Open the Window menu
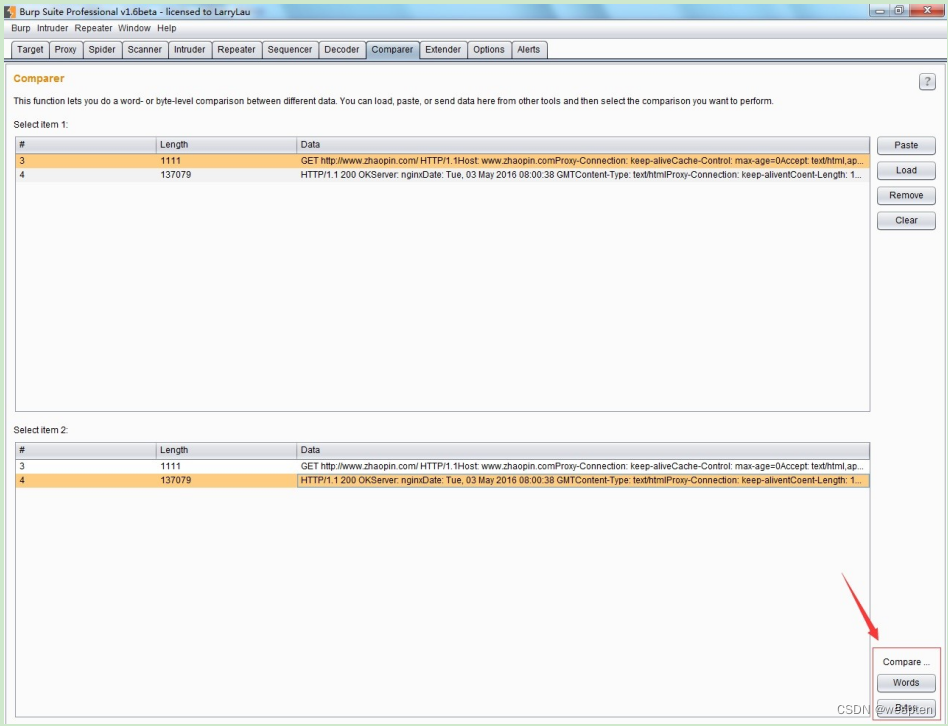Screen dimensions: 948x726 click(x=134, y=28)
